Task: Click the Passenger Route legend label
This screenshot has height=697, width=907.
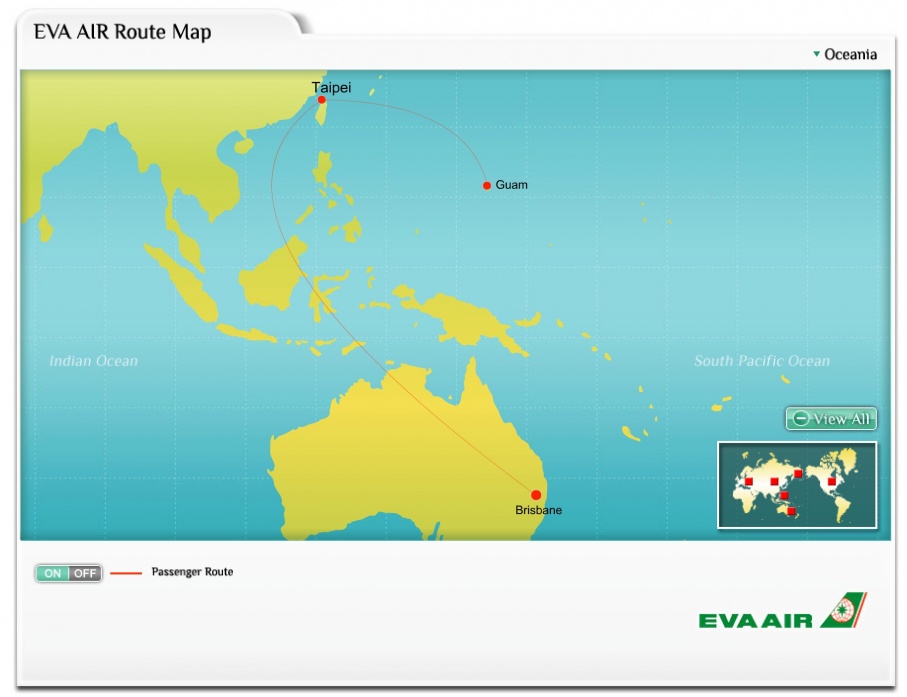Action: (x=192, y=571)
